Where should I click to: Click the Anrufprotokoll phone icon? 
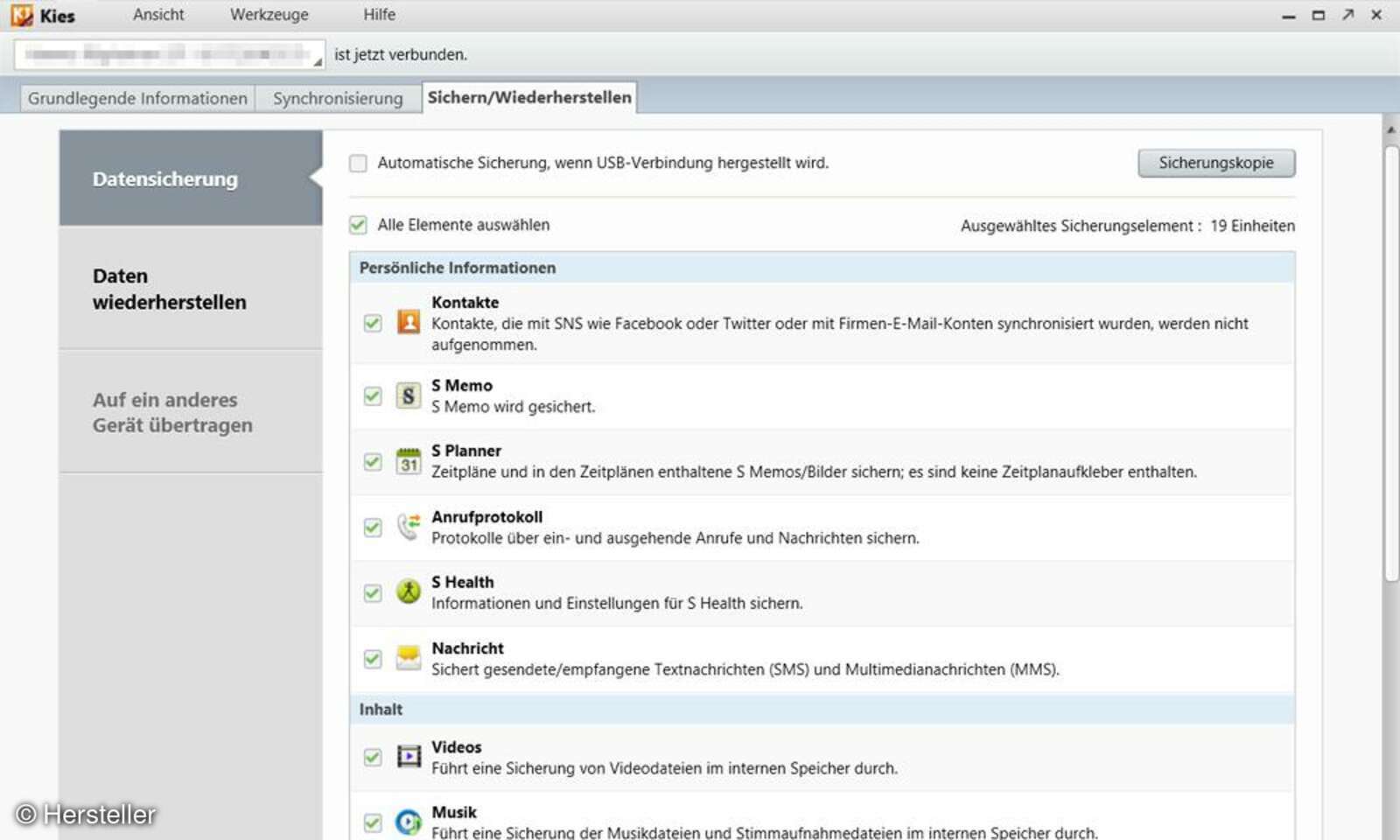click(x=409, y=527)
